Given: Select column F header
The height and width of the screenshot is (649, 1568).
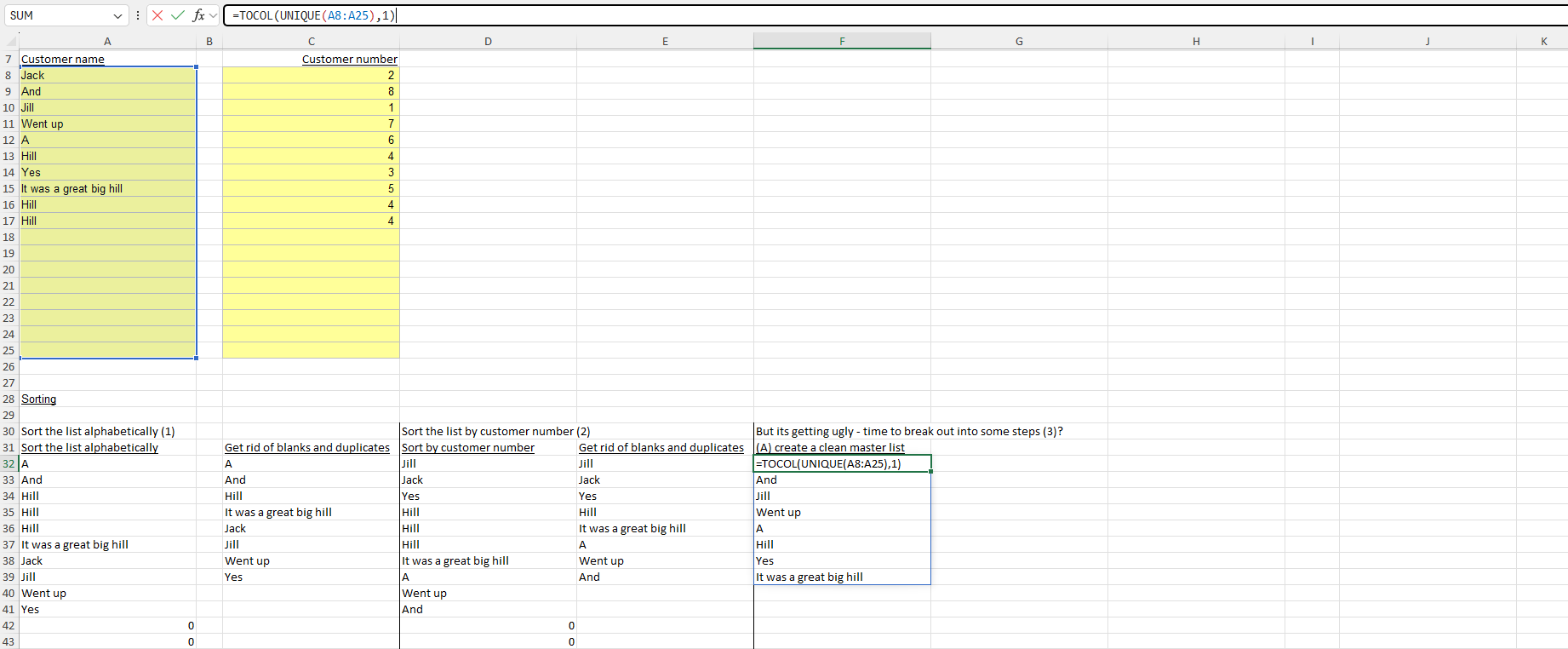Looking at the screenshot, I should click(x=842, y=41).
